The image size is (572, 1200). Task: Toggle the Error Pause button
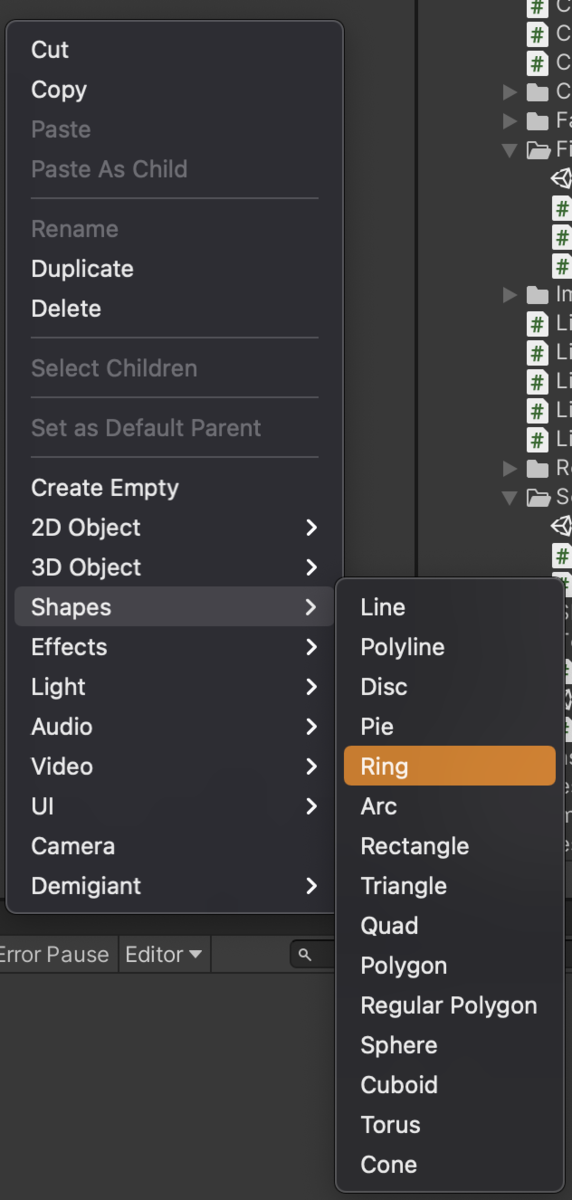[x=55, y=955]
